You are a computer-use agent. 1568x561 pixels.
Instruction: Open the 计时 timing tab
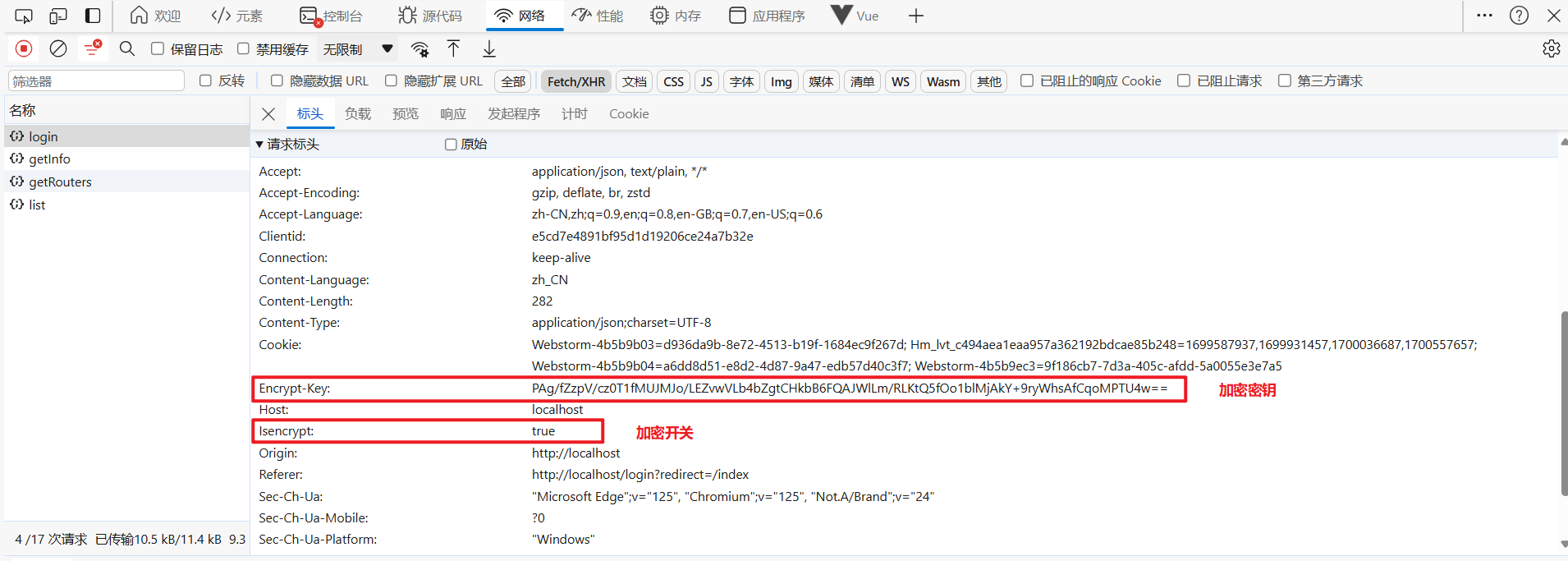click(575, 114)
